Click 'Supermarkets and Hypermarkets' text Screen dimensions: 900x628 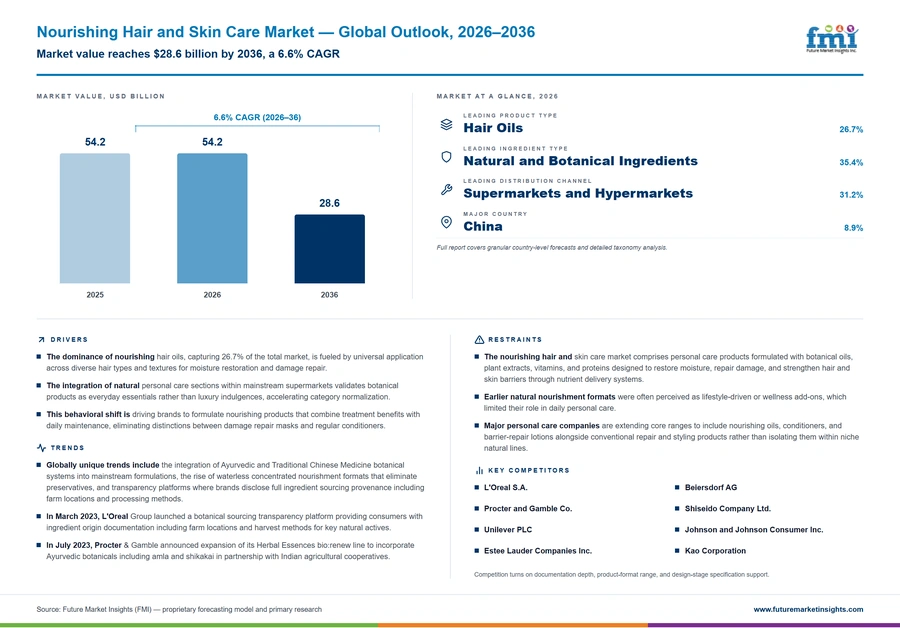pos(578,193)
